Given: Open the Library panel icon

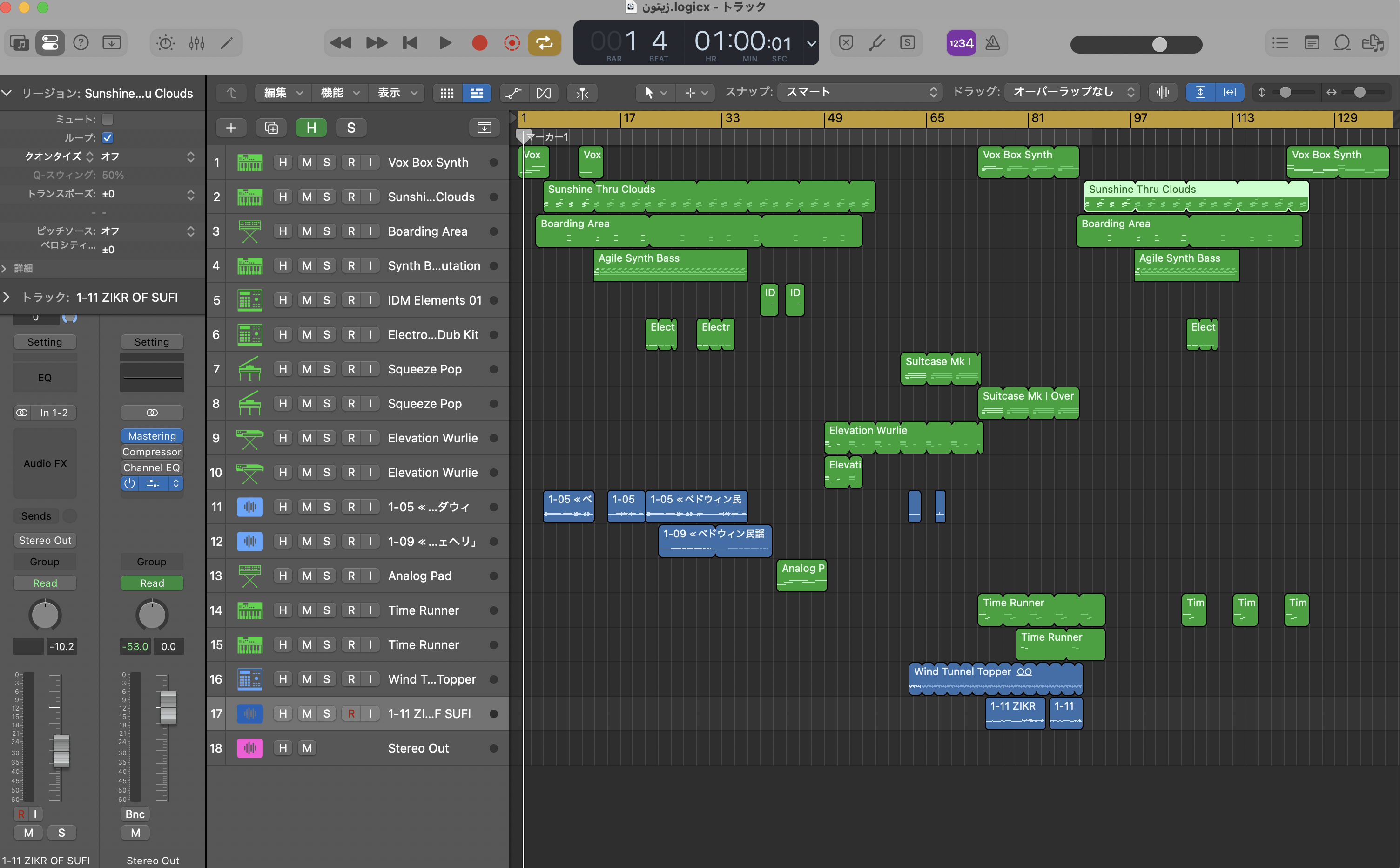Looking at the screenshot, I should (x=19, y=43).
